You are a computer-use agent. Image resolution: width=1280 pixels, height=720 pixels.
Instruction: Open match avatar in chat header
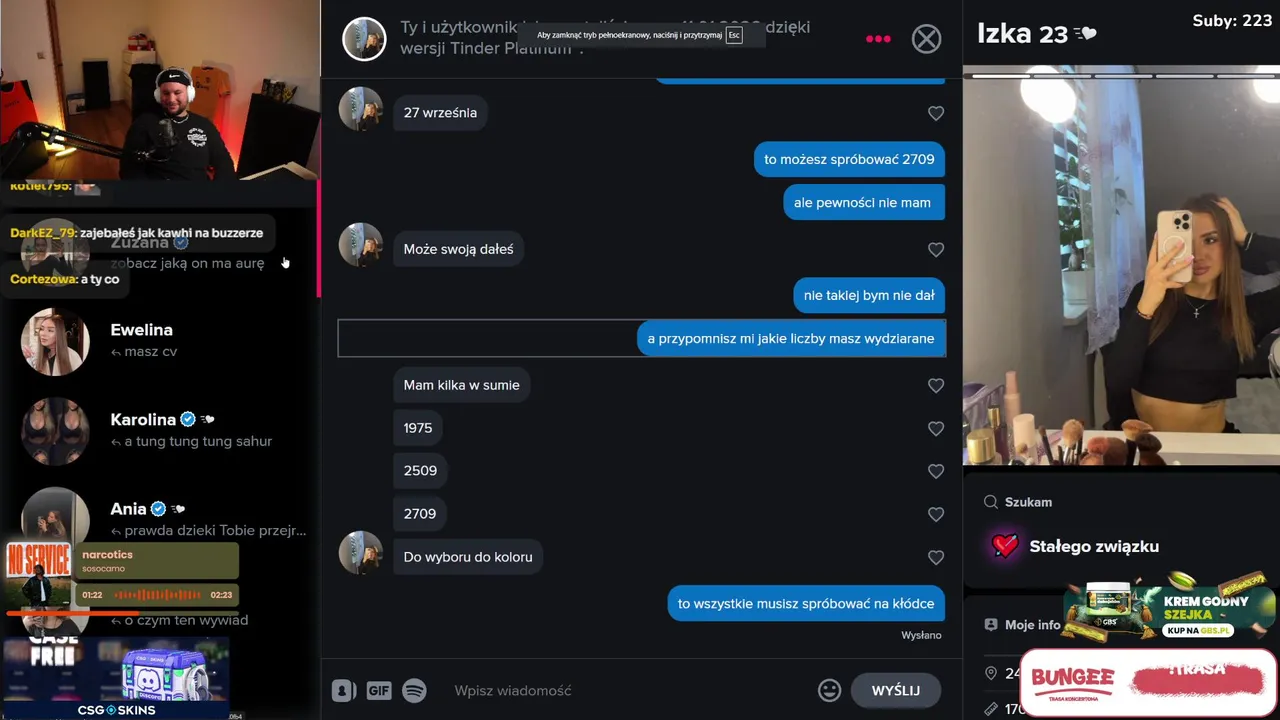point(364,39)
